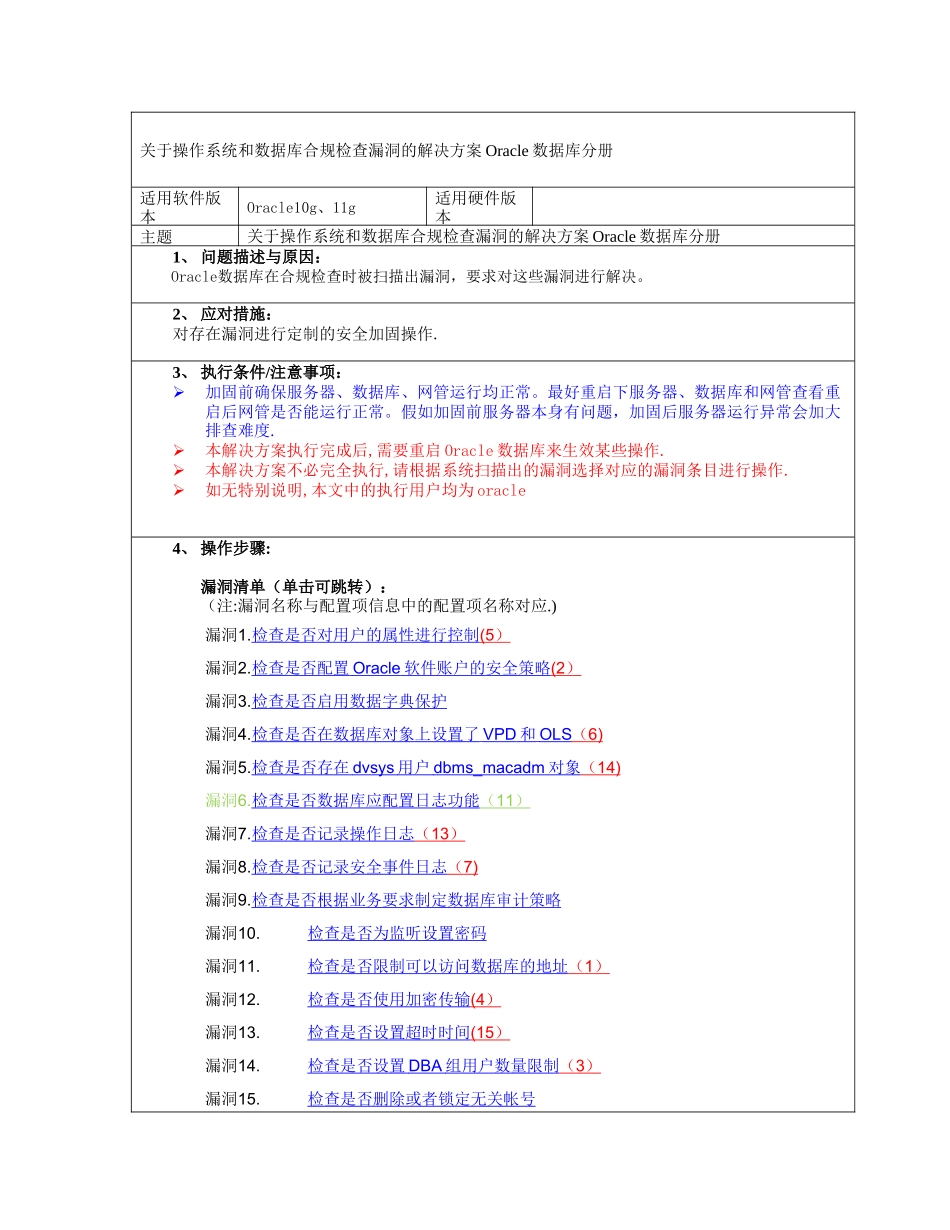
Task: Follow link about VPD 和 OLS (6)
Action: click(427, 734)
